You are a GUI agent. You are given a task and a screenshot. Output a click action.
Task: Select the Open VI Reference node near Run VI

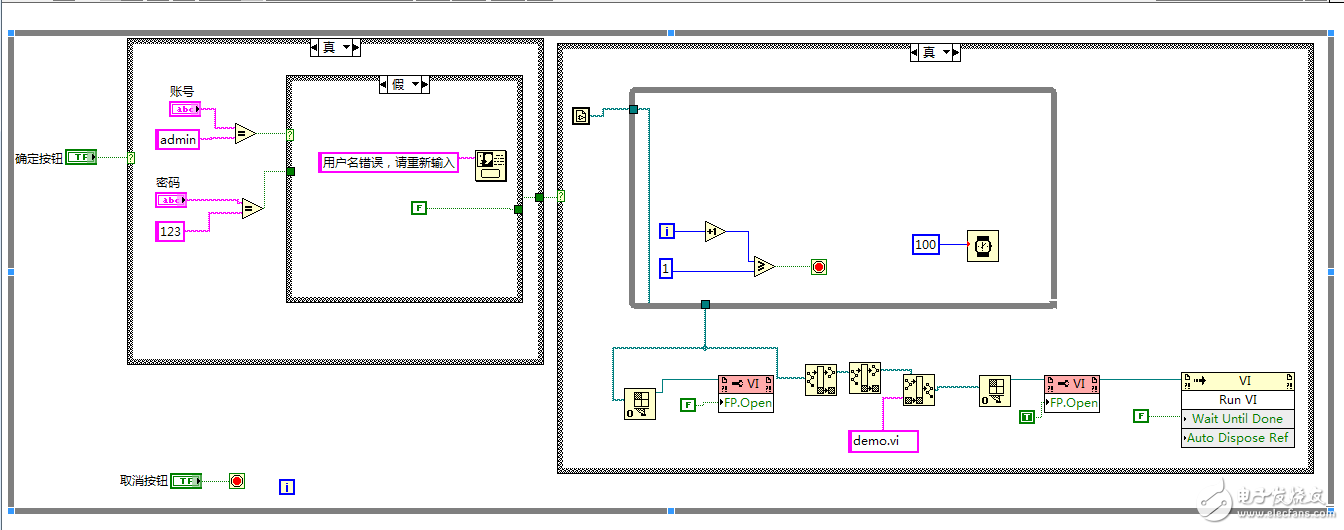point(1071,393)
